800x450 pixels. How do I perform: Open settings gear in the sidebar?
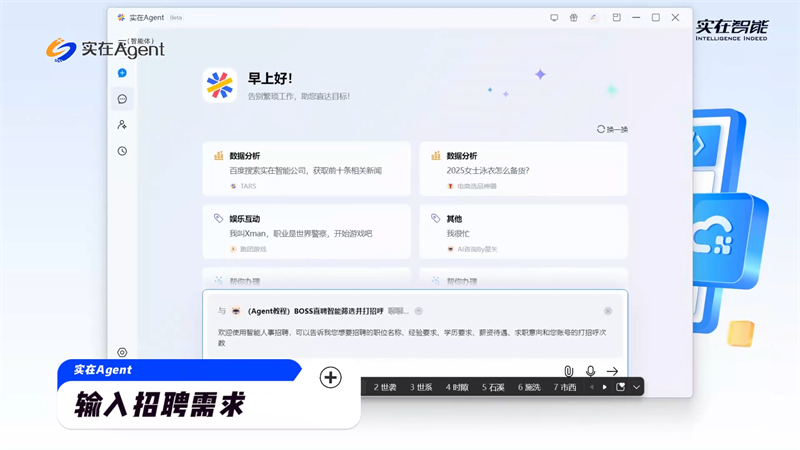click(x=122, y=352)
